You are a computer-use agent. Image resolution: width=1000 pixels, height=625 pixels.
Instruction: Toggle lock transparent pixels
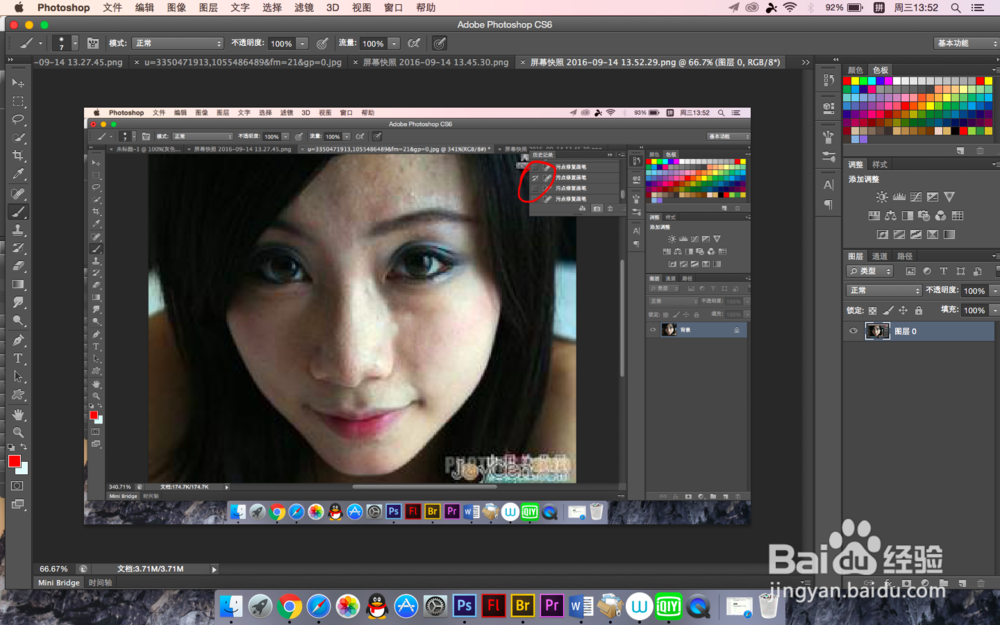tap(872, 311)
